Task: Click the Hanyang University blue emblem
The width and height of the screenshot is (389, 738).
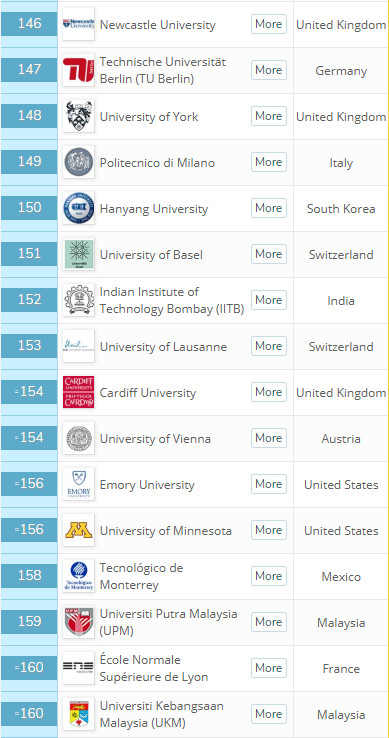Action: pyautogui.click(x=79, y=208)
